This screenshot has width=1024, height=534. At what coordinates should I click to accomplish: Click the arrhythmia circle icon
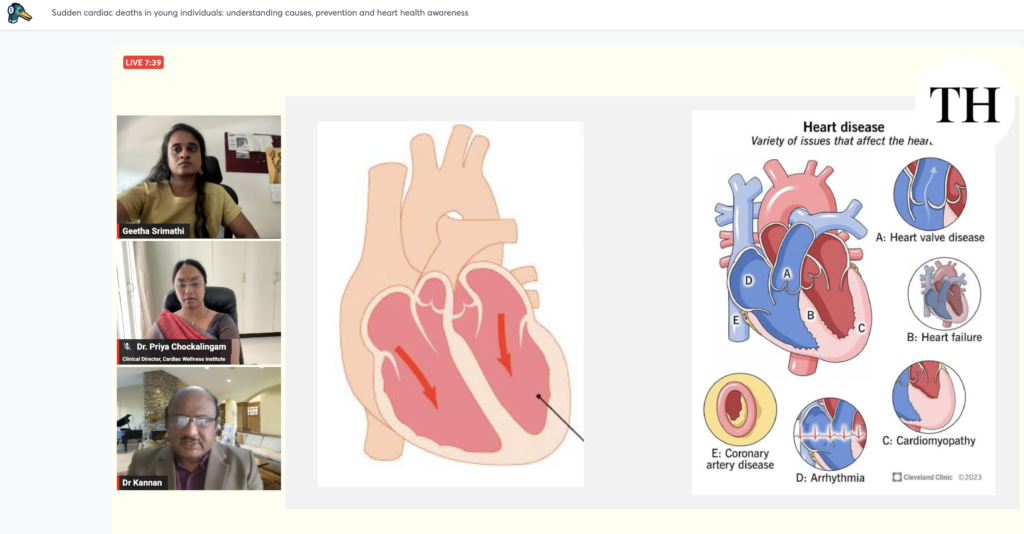click(830, 434)
